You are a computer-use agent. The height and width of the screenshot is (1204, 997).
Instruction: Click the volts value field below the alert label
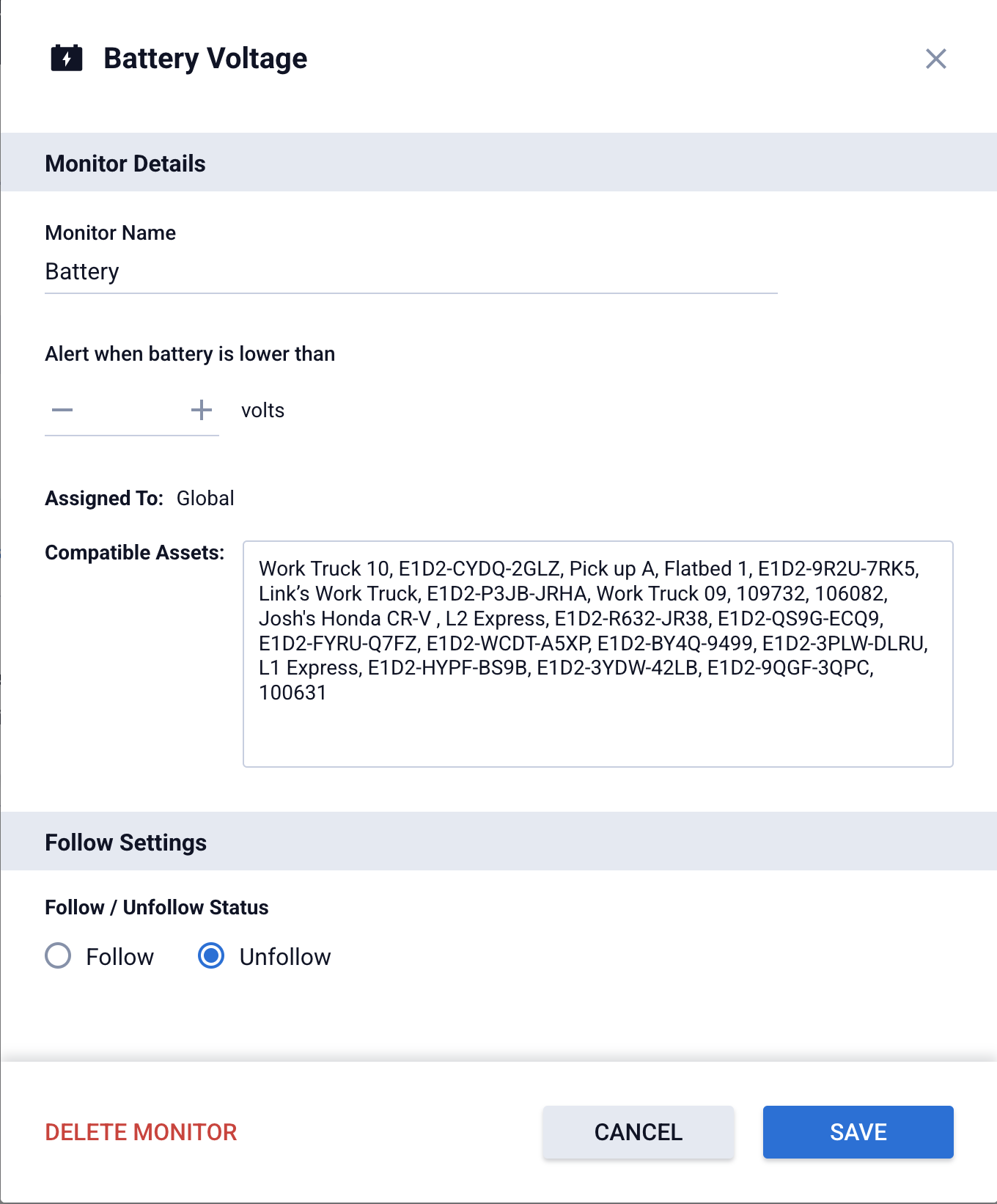pos(132,410)
